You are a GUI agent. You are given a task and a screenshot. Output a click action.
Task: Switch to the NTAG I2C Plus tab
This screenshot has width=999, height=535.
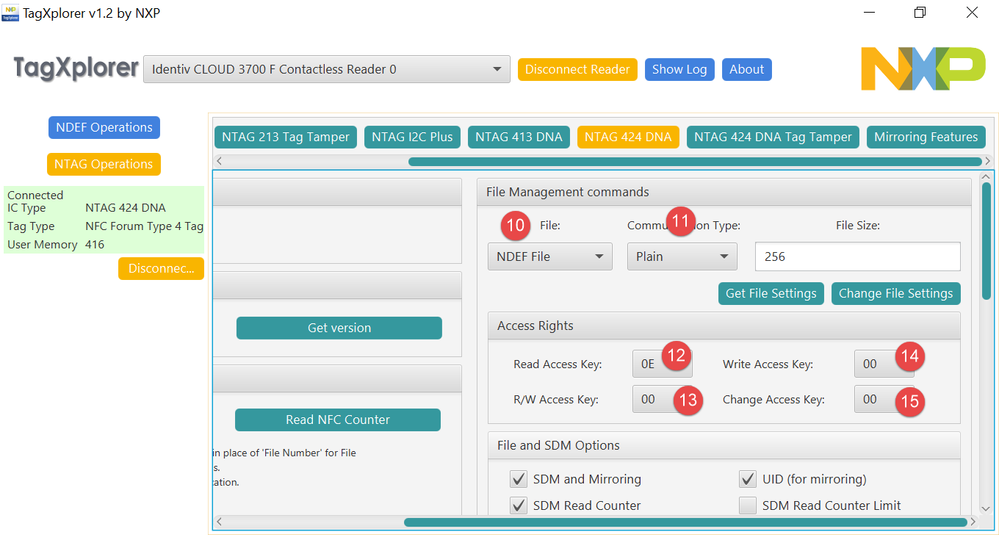pos(412,137)
